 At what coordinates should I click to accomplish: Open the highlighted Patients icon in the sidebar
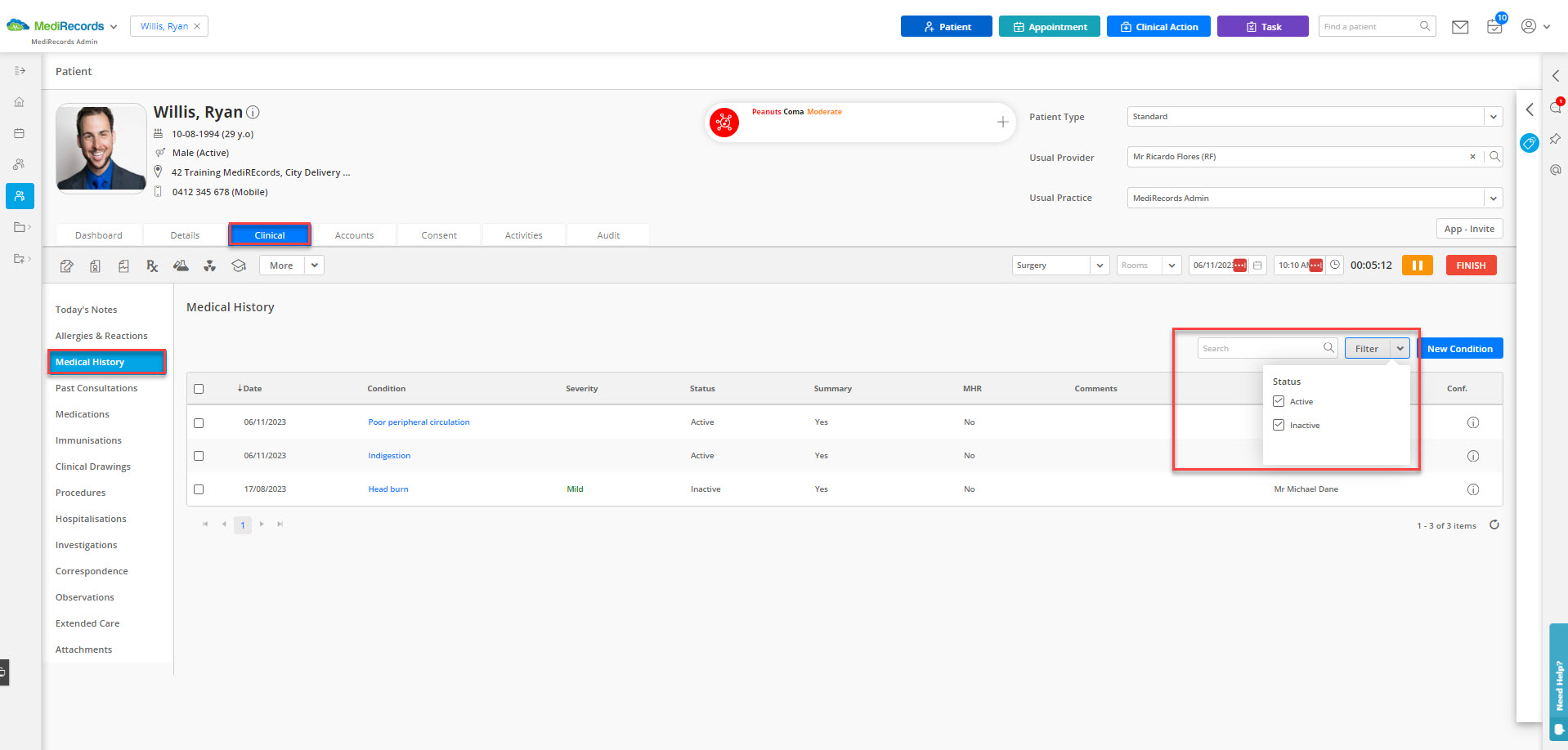20,196
